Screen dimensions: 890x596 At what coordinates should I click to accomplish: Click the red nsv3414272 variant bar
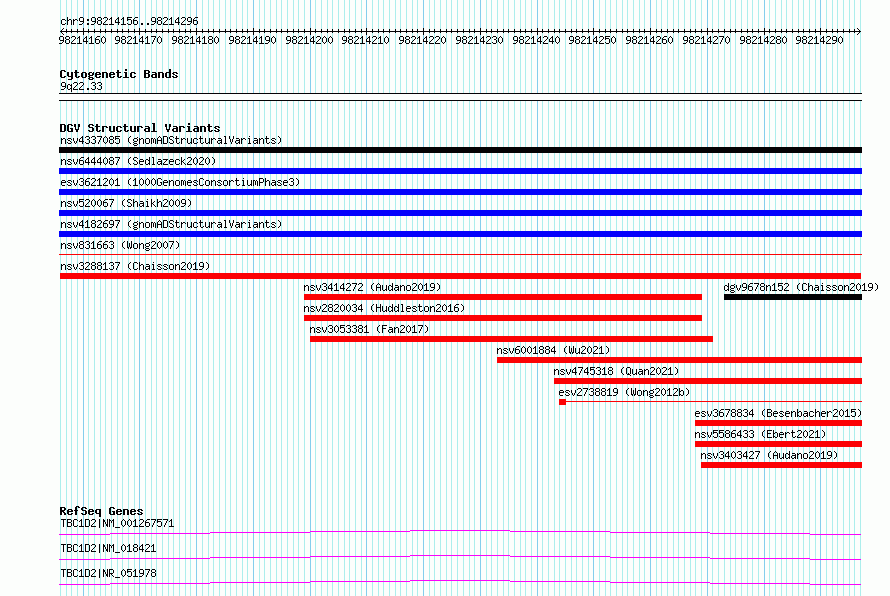[x=503, y=297]
